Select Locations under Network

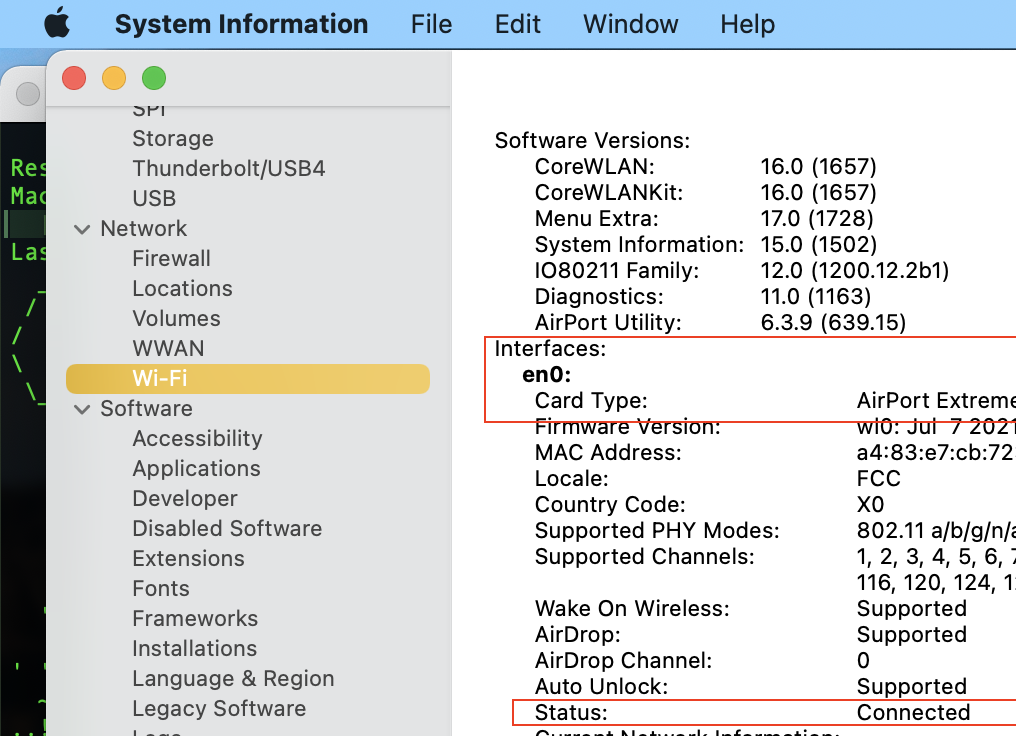click(x=182, y=288)
